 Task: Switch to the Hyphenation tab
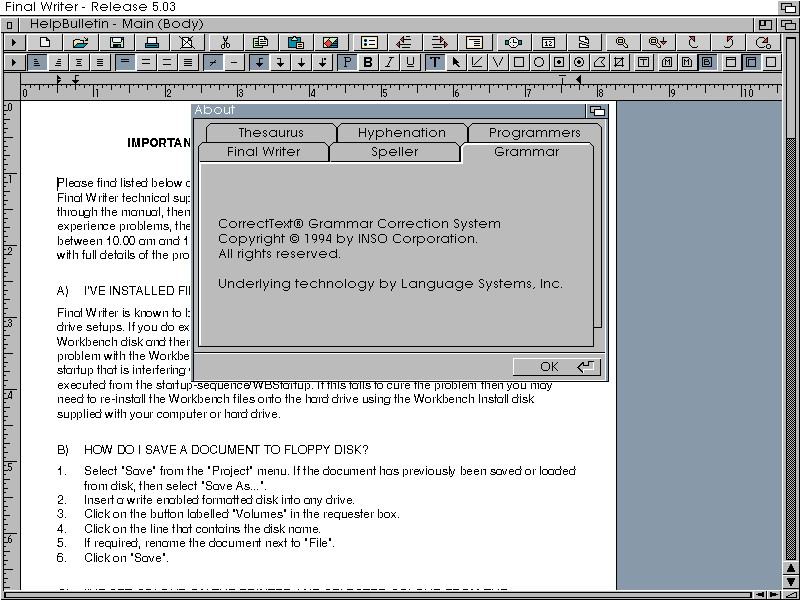[x=402, y=133]
